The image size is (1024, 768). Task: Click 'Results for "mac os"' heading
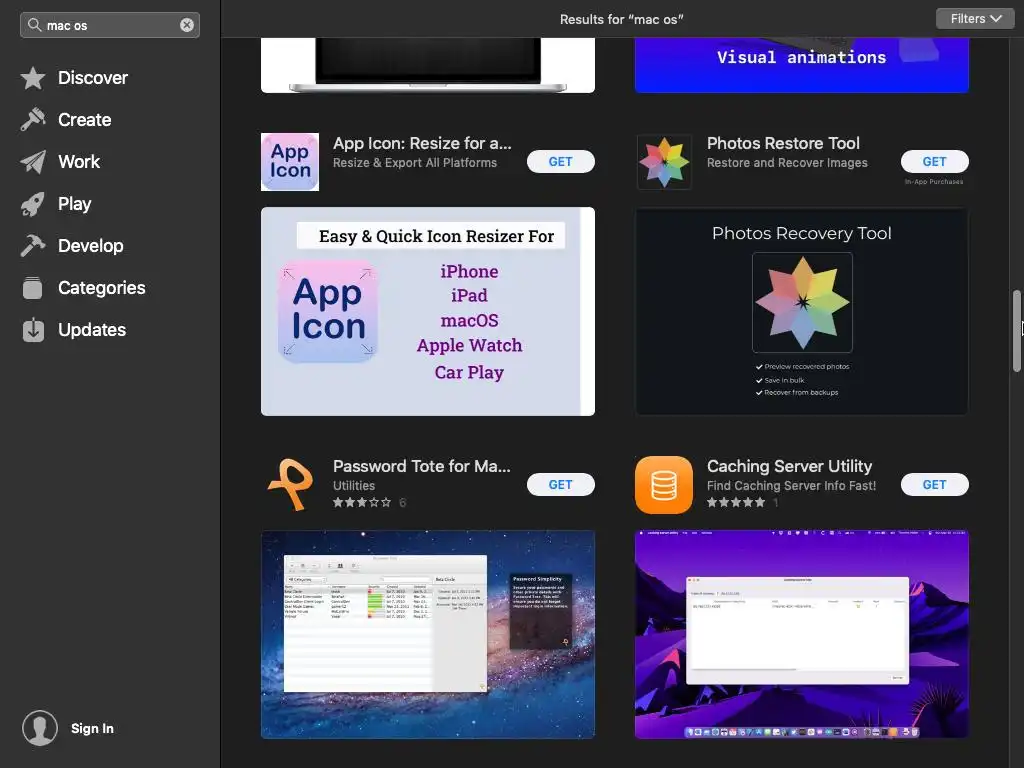tap(622, 20)
